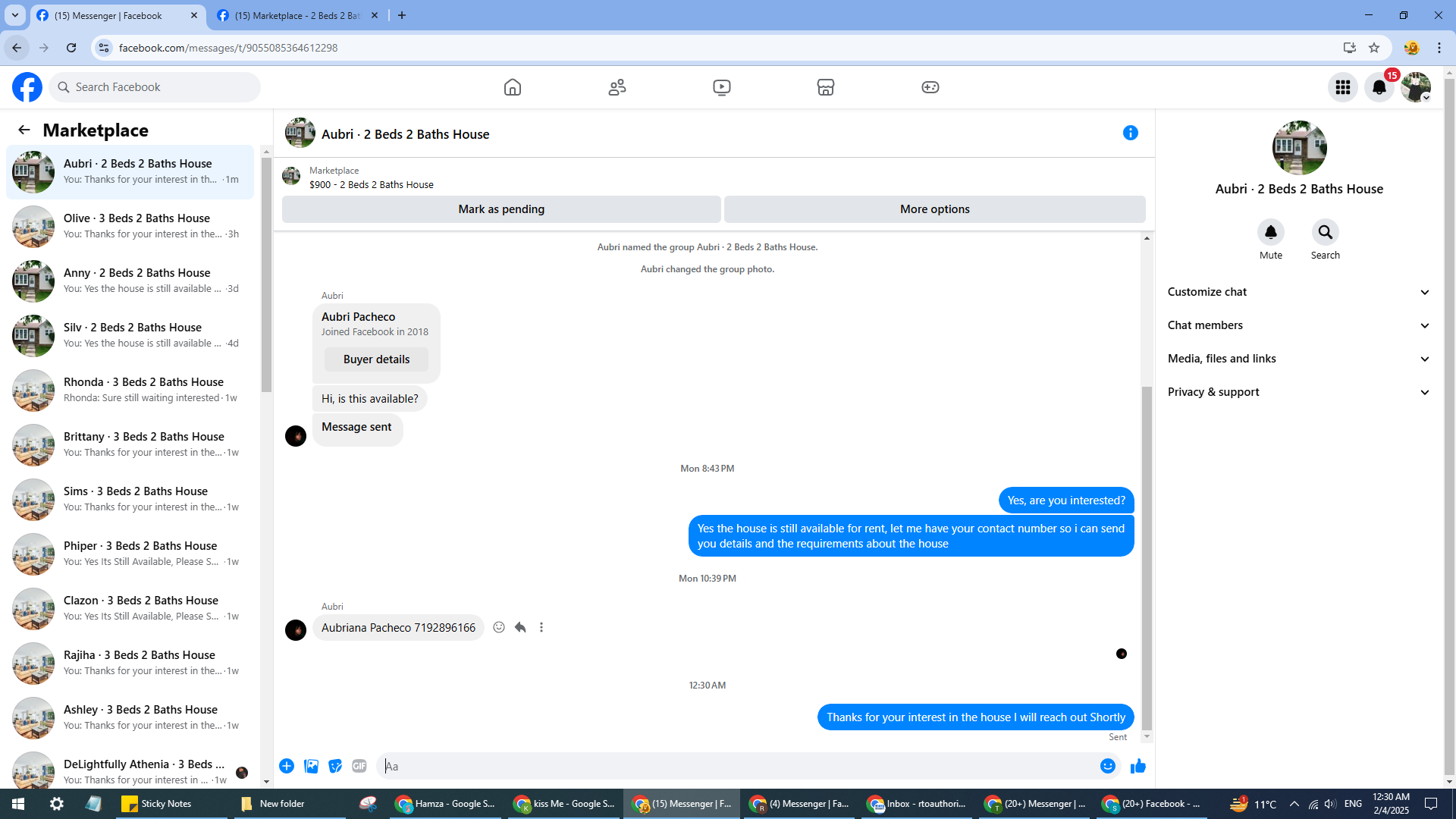The width and height of the screenshot is (1456, 819).
Task: Open Olive 3 Beds 2 Baths conversation
Action: (130, 227)
